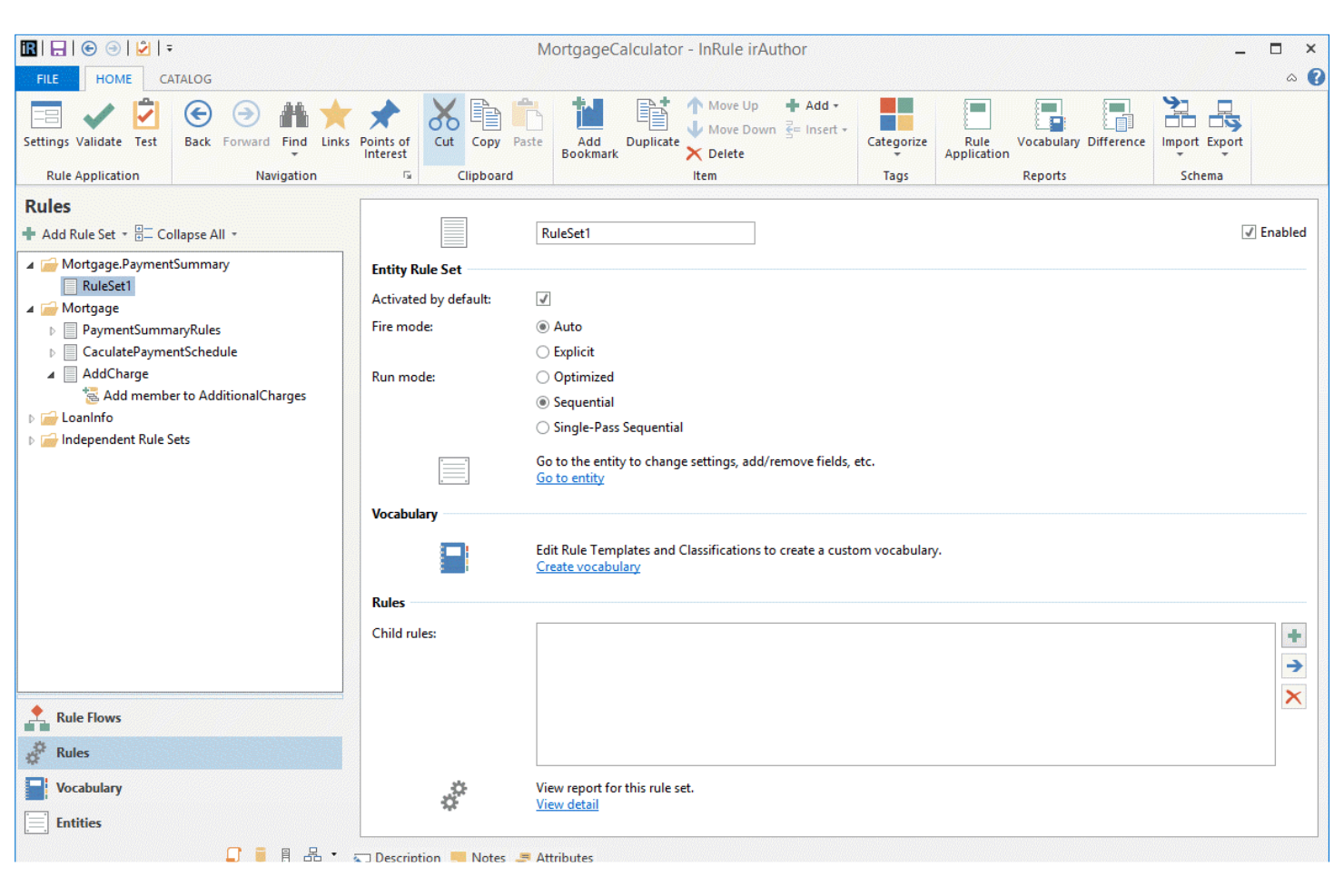Toggle Activated by default
This screenshot has height=896, width=1344.
click(542, 298)
